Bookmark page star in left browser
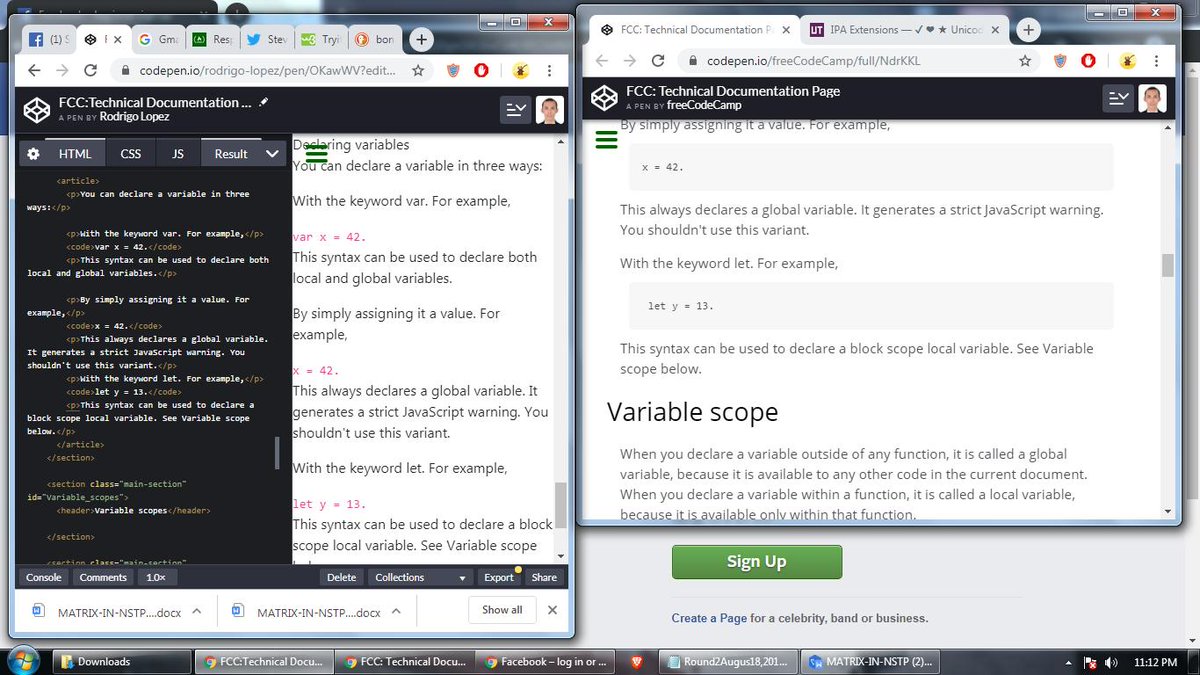Image resolution: width=1200 pixels, height=675 pixels. (418, 70)
